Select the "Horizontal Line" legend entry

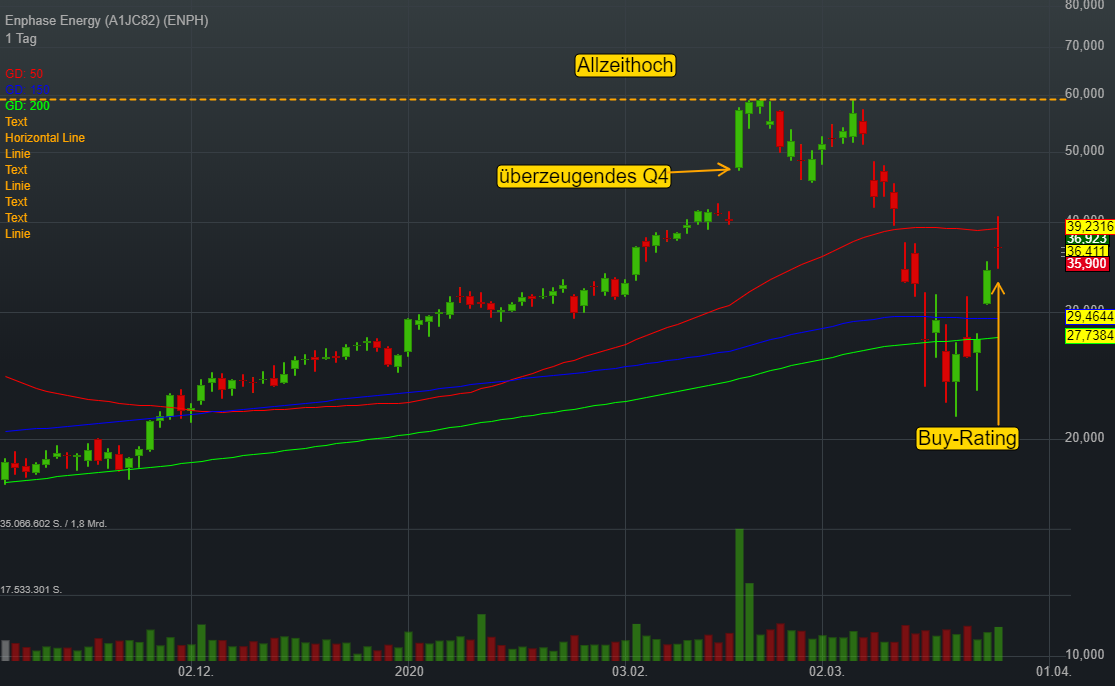(45, 138)
